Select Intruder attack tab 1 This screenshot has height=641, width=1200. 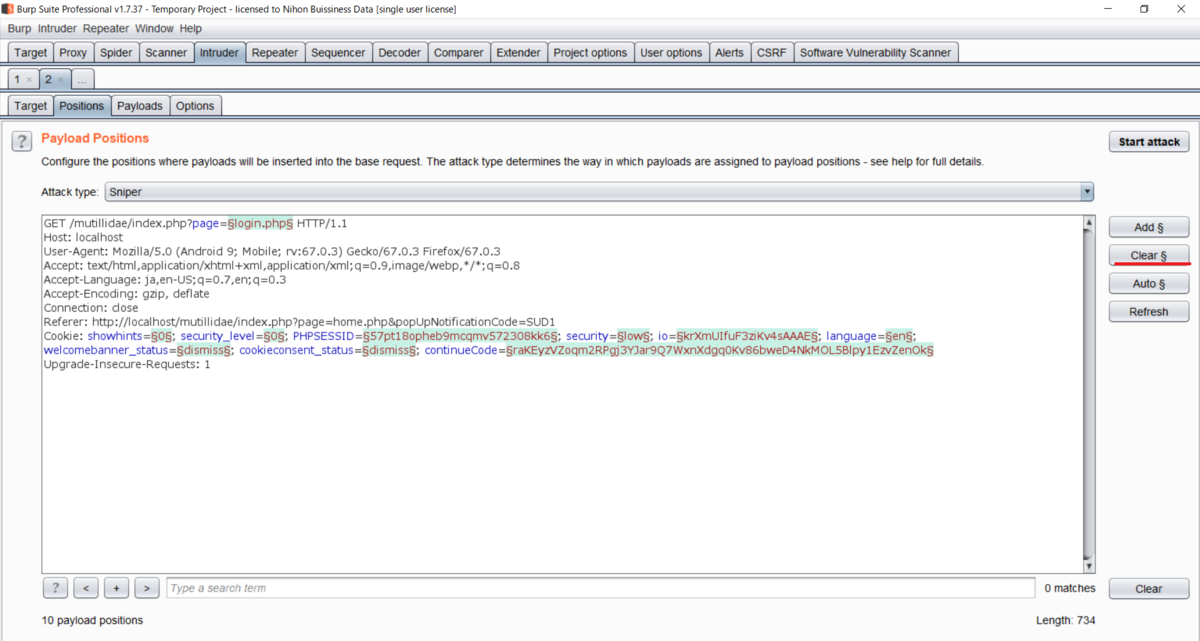click(x=17, y=79)
